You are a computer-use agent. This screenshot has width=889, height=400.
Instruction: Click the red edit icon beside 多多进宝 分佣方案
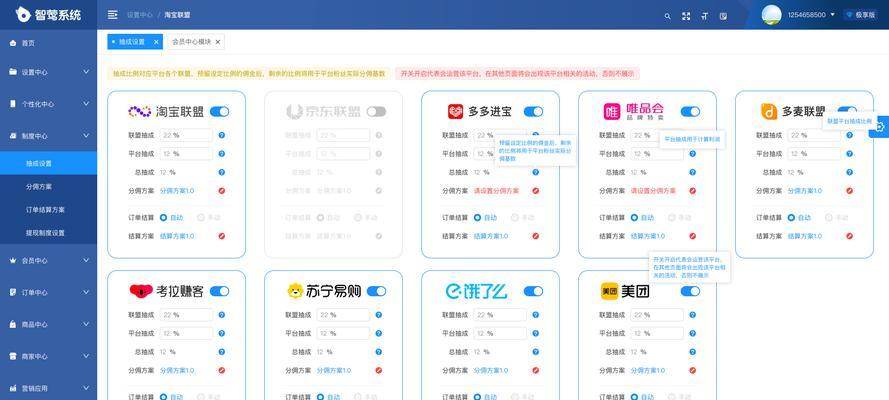[536, 191]
